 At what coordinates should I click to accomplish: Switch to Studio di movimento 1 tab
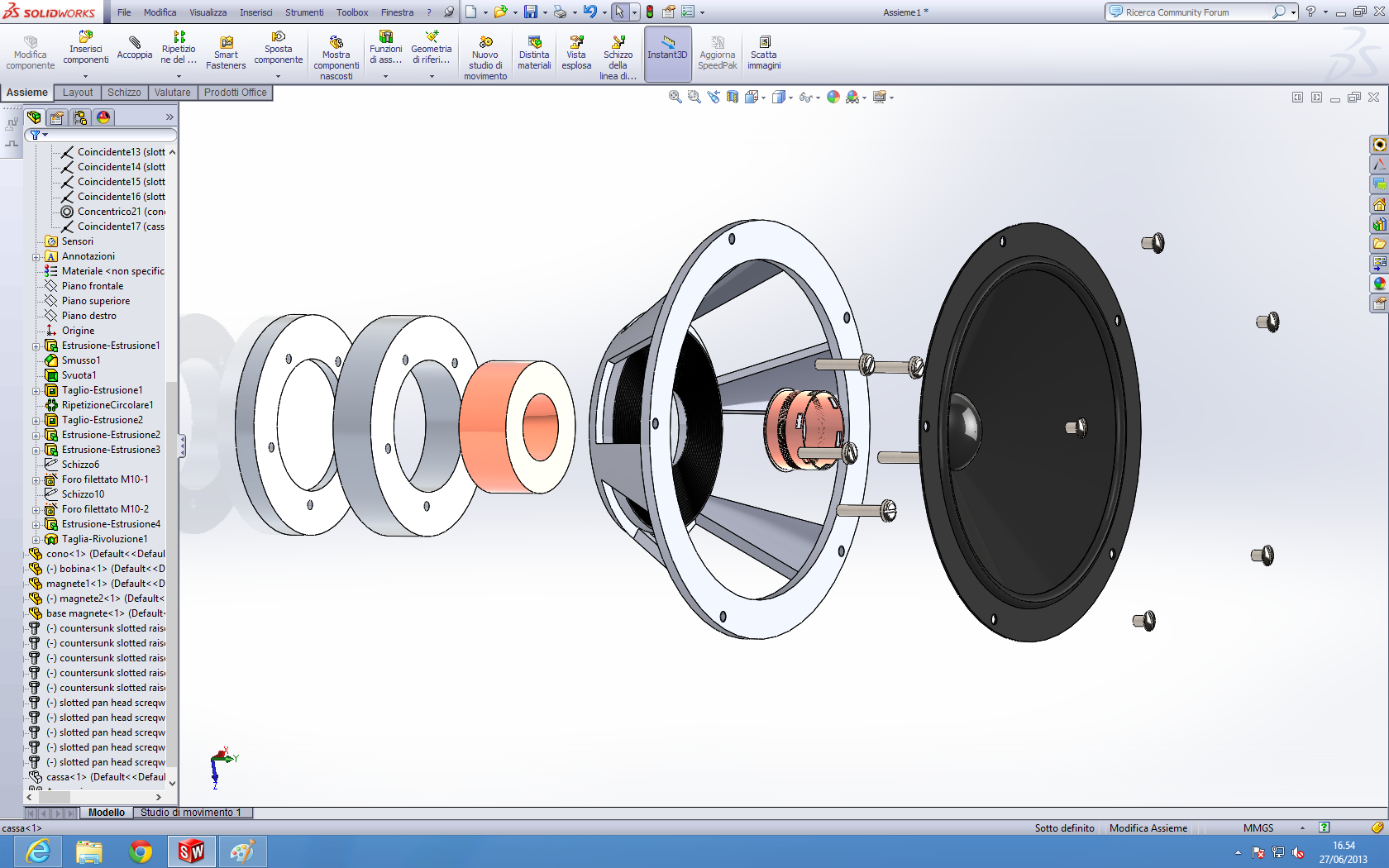tap(191, 813)
